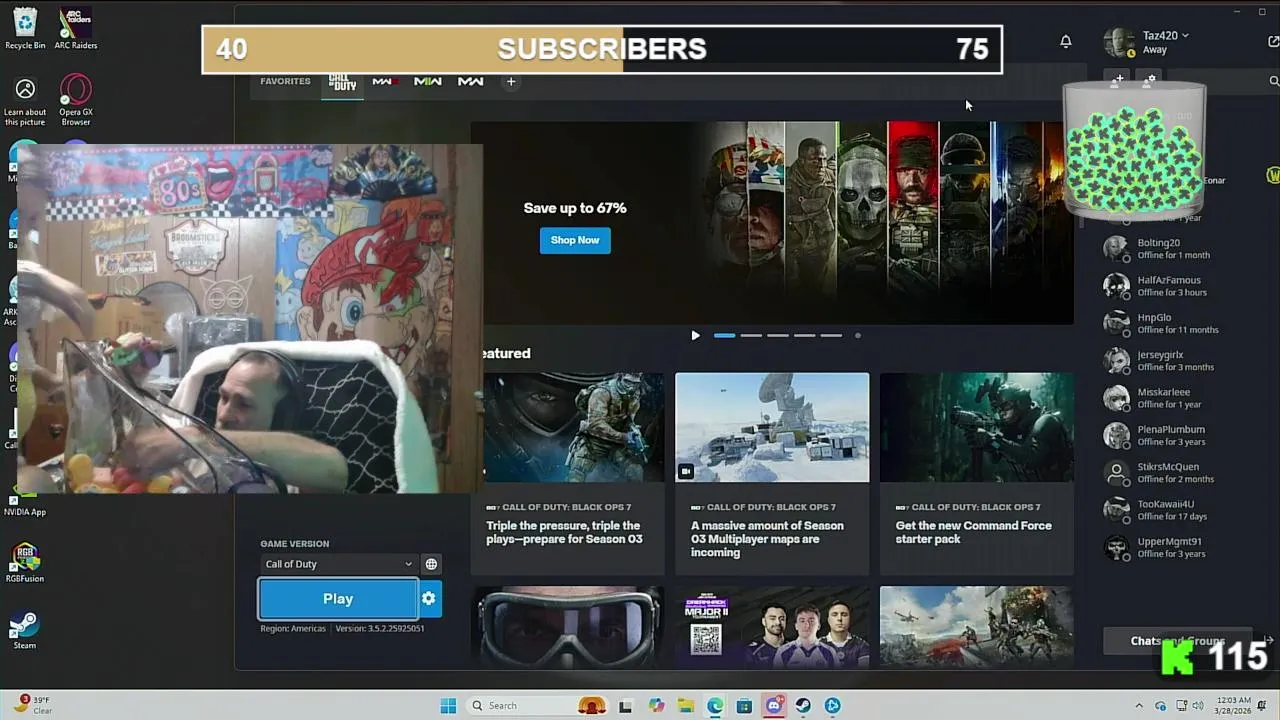Open Battle.net from the taskbar

833,706
